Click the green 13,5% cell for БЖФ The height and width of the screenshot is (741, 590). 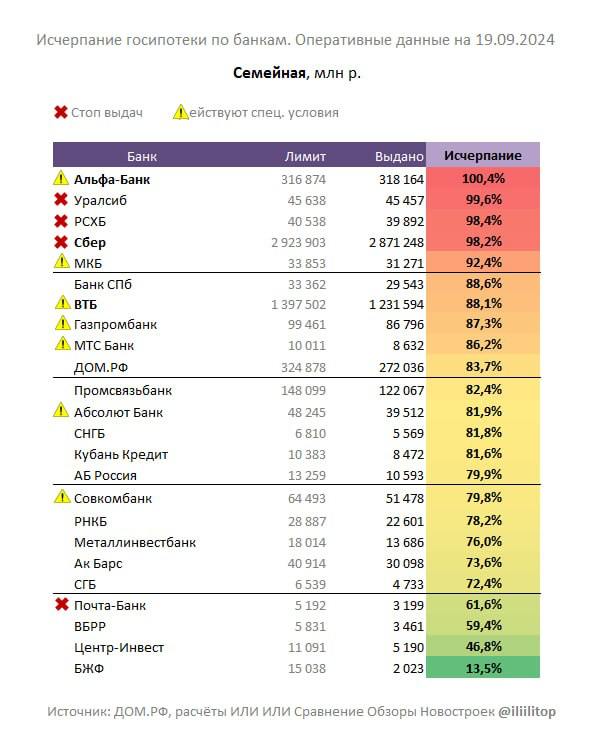pos(483,668)
